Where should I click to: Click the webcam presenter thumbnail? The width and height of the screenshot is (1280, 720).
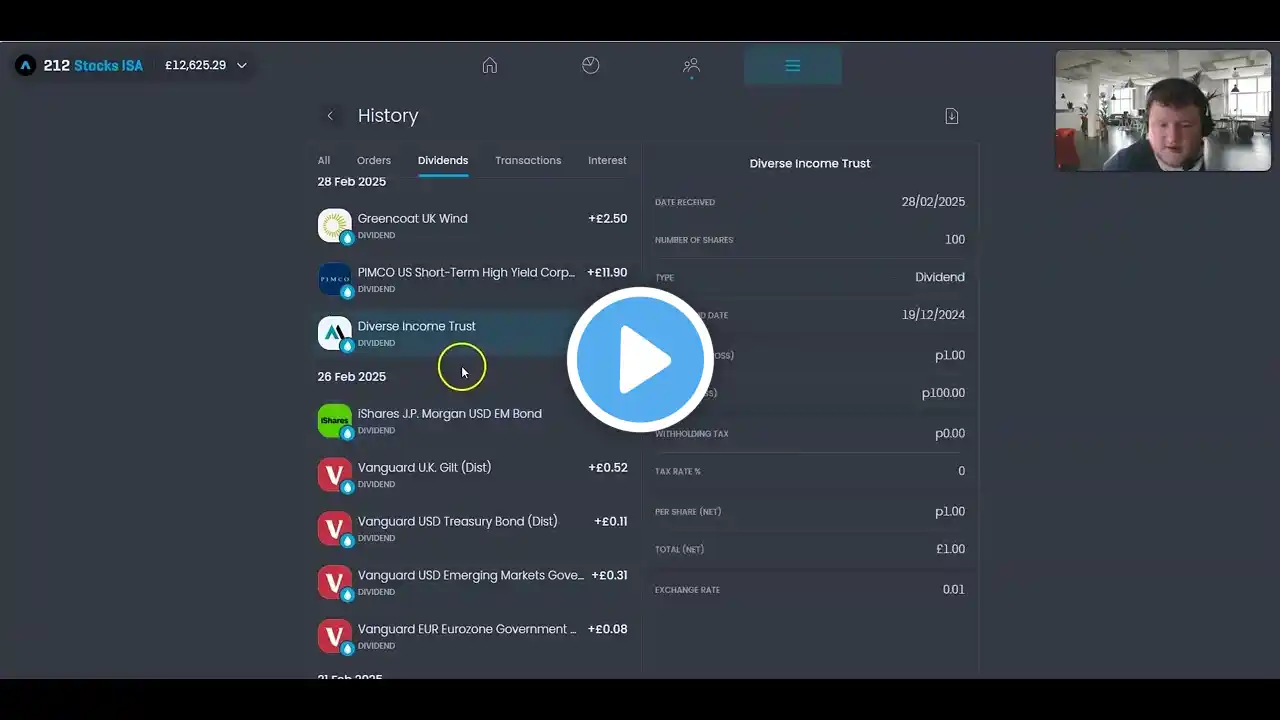1163,111
